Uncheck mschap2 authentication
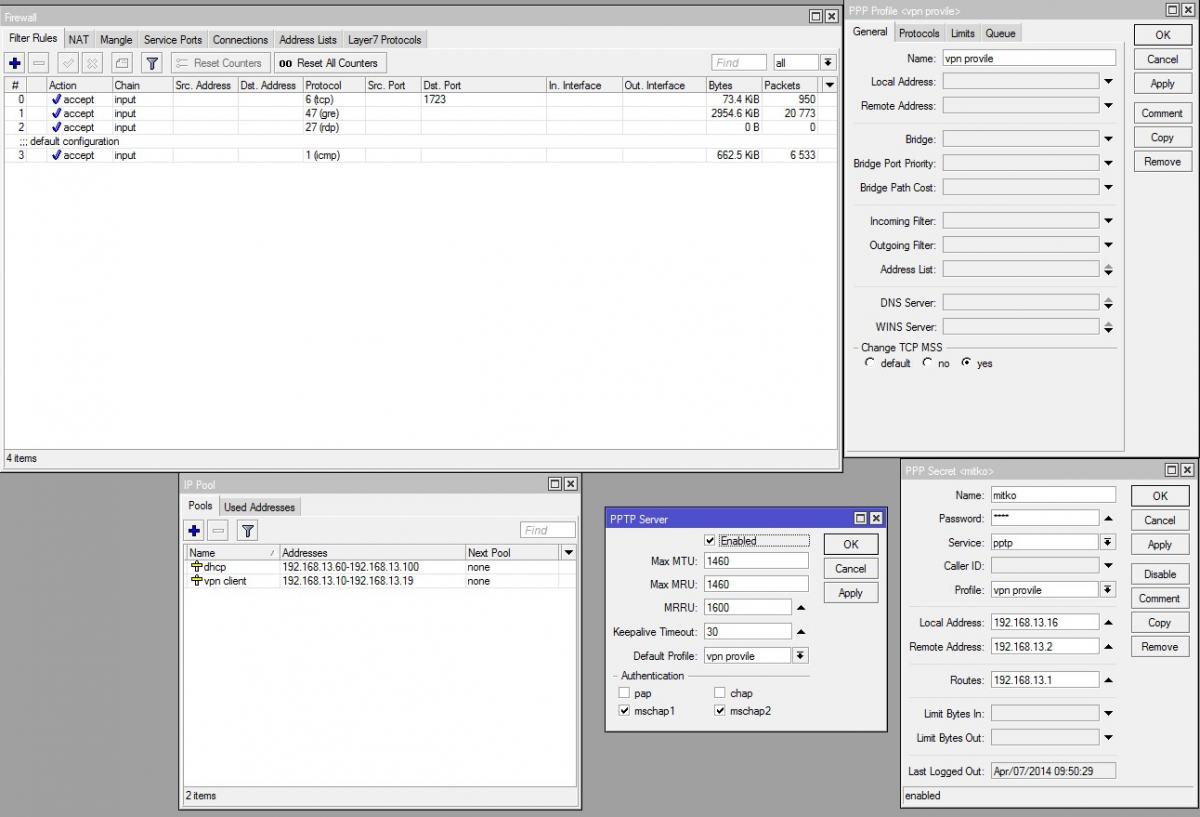Screen dimensions: 1200x817 click(x=720, y=711)
